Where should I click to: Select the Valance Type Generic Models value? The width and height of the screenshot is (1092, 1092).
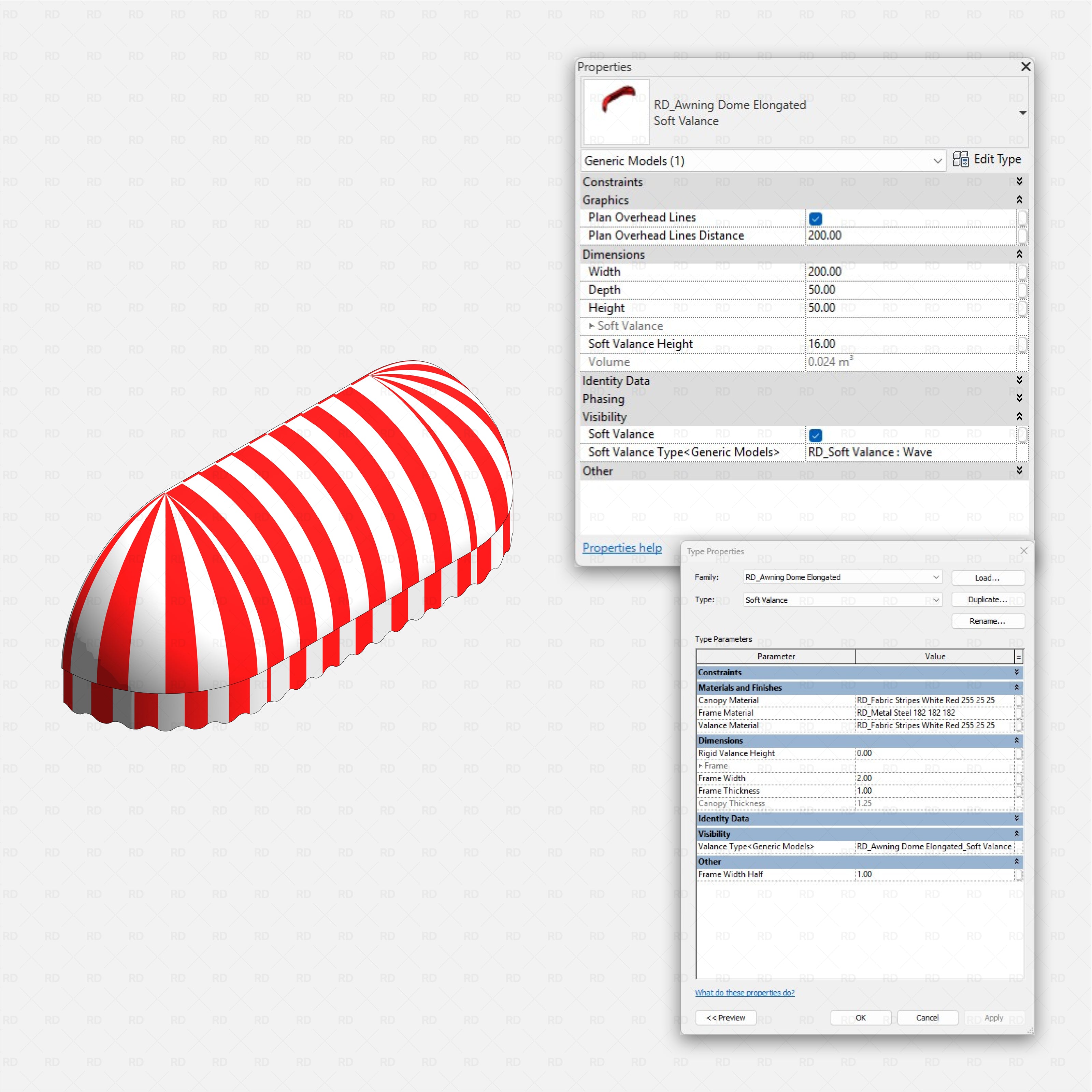tap(934, 847)
